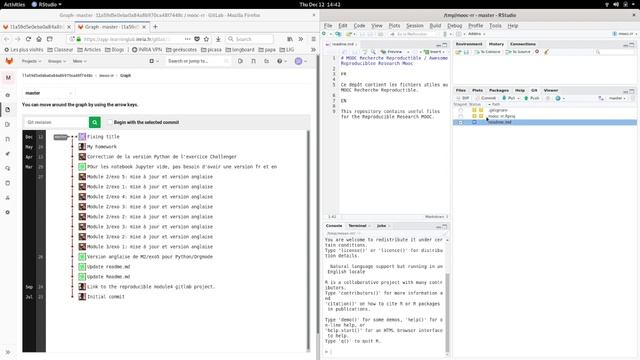Click the history broom clear icon

coord(547,52)
